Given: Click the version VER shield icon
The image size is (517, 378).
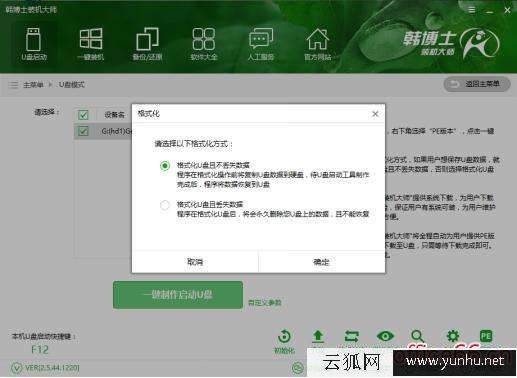Looking at the screenshot, I should coord(16,368).
